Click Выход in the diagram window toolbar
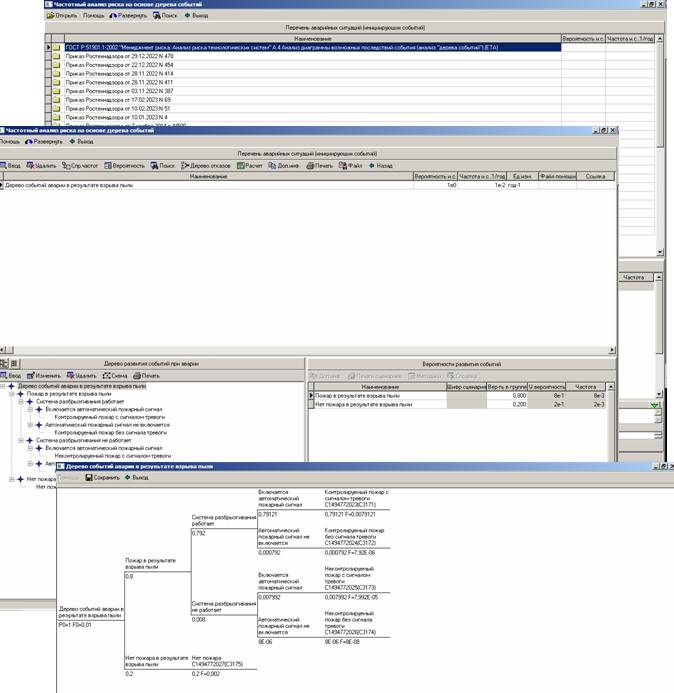 pyautogui.click(x=136, y=477)
